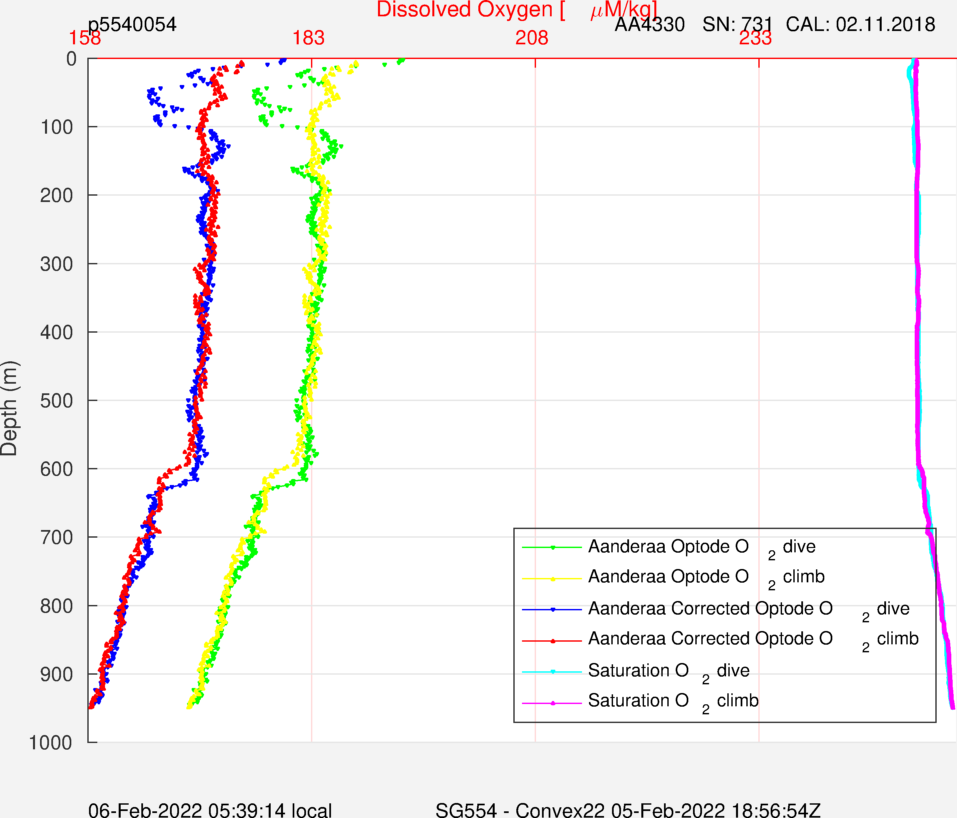Click the blue line sample in legend

coord(552,609)
